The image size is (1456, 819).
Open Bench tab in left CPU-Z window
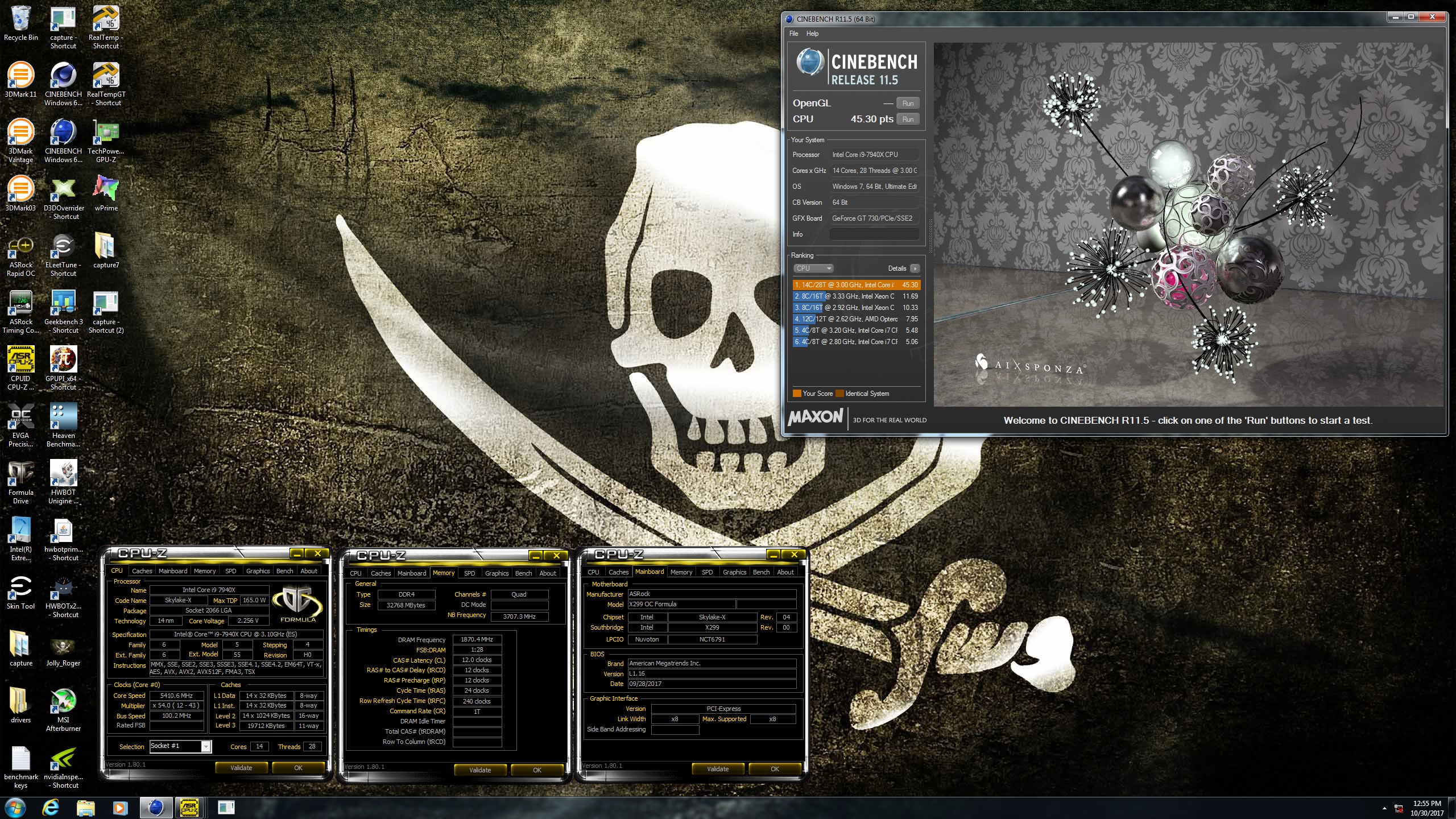[284, 571]
